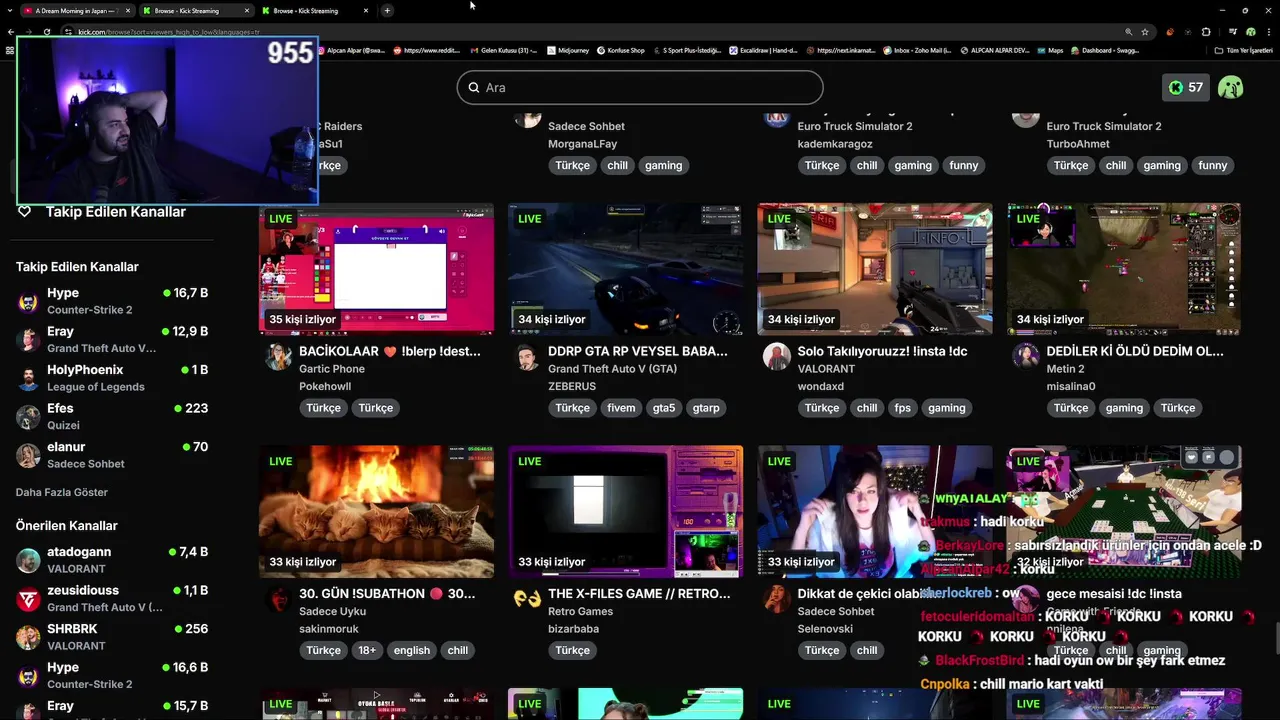Open Chrome three-dot menu
1280x720 pixels.
tap(1268, 32)
